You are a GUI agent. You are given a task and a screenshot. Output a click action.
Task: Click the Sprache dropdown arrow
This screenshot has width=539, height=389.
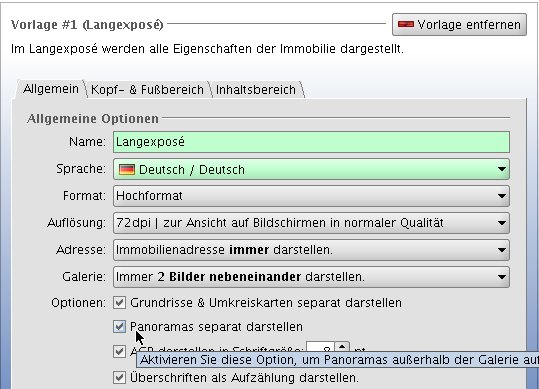(502, 169)
